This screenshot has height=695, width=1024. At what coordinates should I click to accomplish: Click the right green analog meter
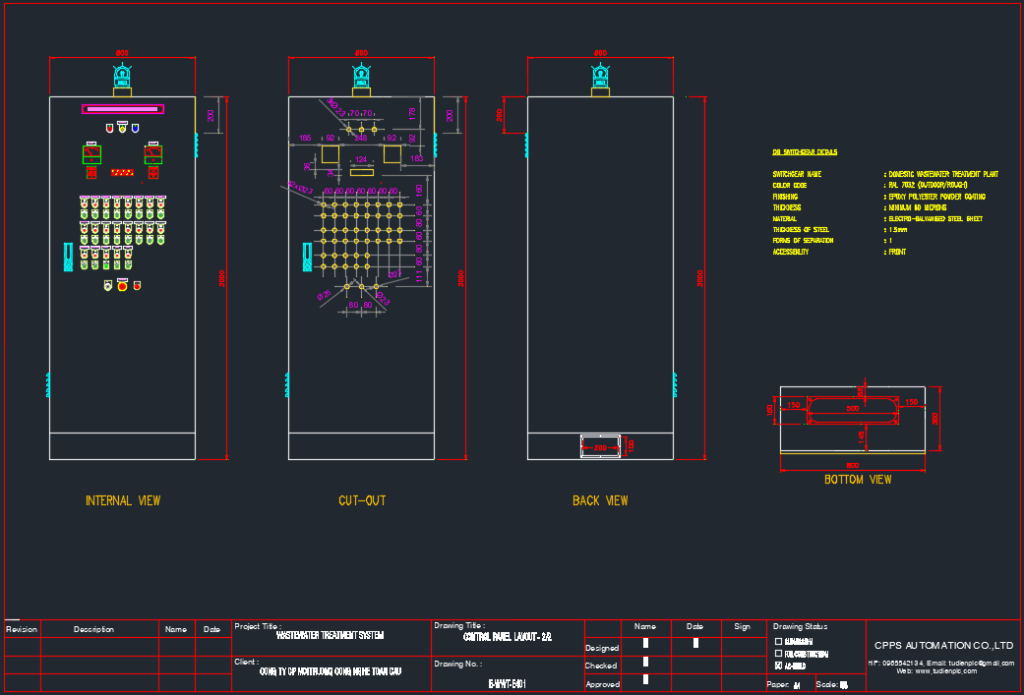coord(154,153)
